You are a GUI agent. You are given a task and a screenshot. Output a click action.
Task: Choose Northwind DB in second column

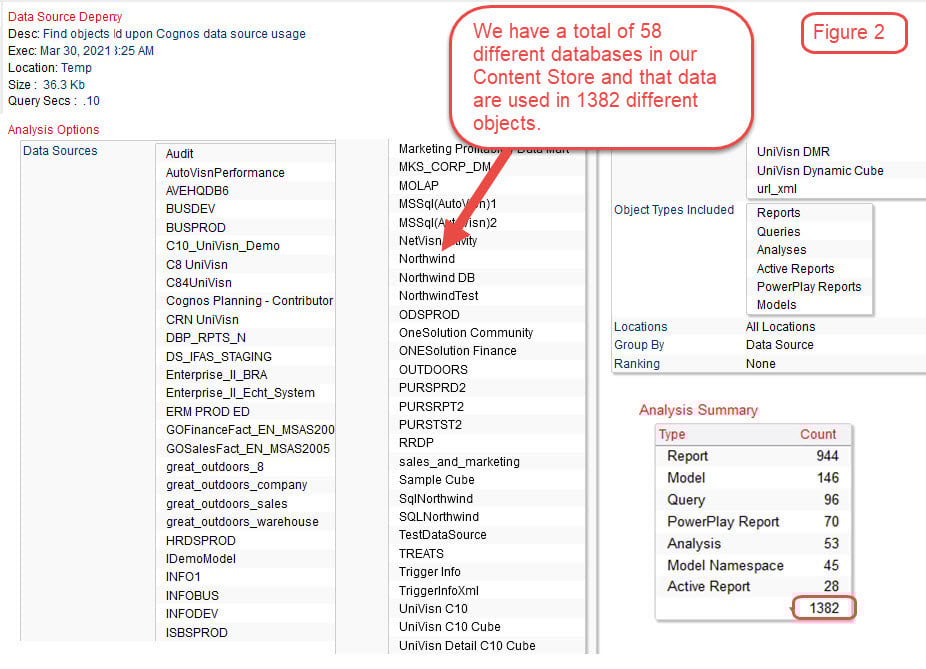click(x=437, y=278)
